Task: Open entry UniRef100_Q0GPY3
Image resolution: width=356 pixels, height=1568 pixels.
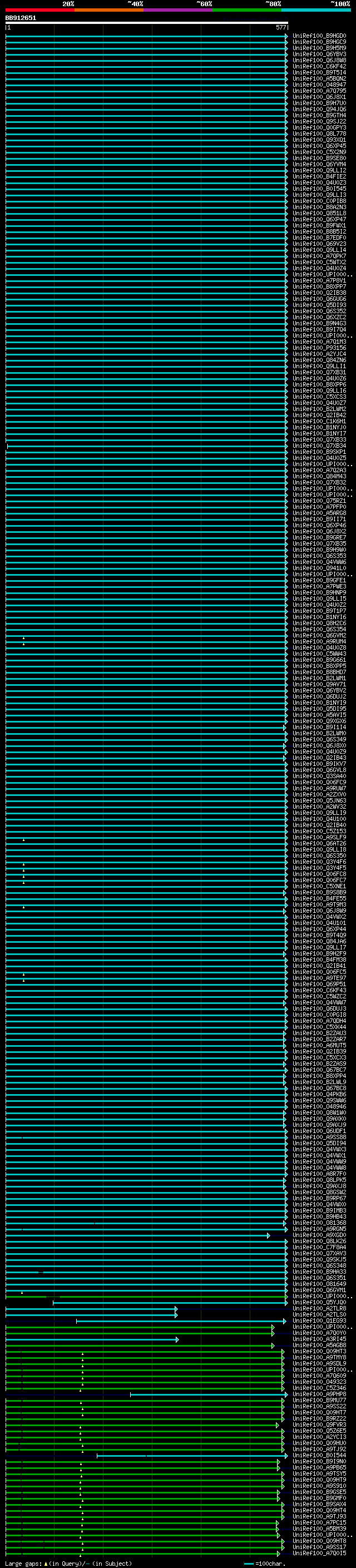Action: pyautogui.click(x=319, y=128)
